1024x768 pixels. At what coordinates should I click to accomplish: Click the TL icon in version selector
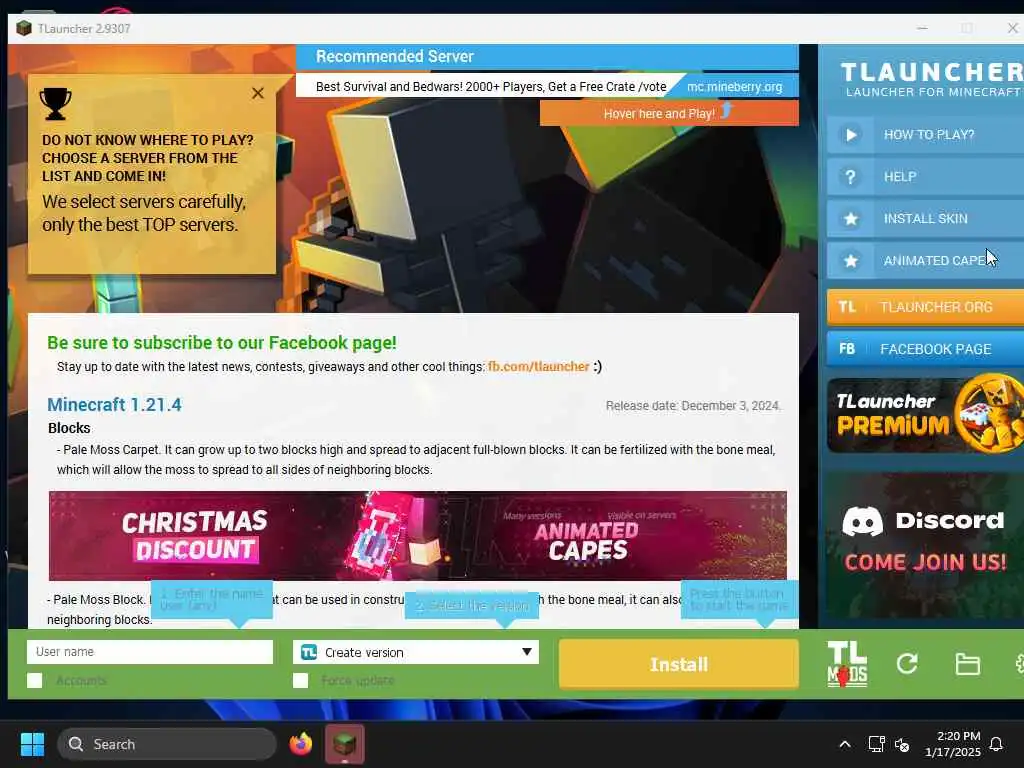point(309,652)
